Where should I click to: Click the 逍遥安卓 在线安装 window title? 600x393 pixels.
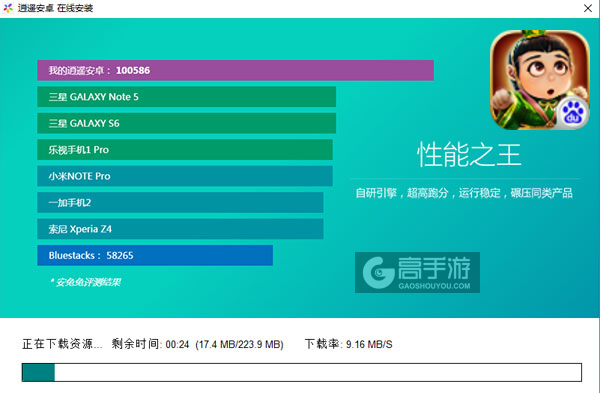tap(55, 8)
